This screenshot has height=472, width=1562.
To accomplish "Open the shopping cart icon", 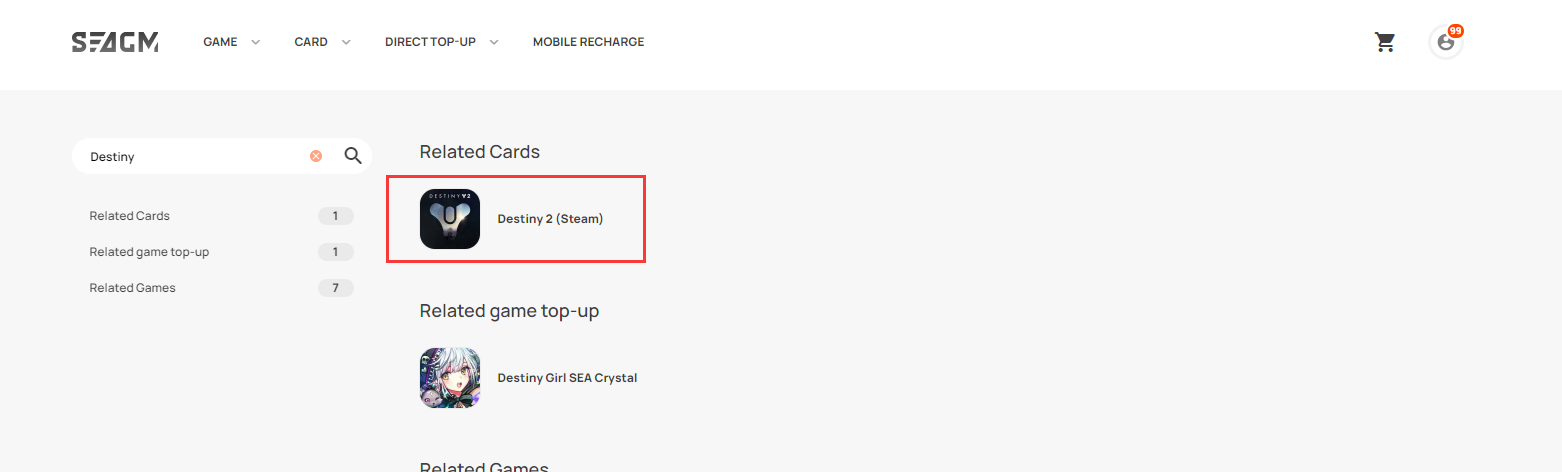I will 1385,42.
